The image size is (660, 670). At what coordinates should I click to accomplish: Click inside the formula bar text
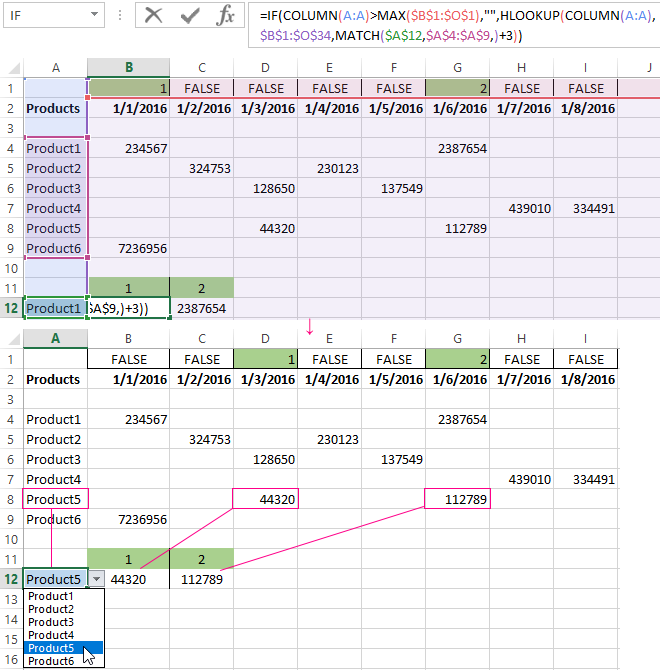[x=450, y=25]
